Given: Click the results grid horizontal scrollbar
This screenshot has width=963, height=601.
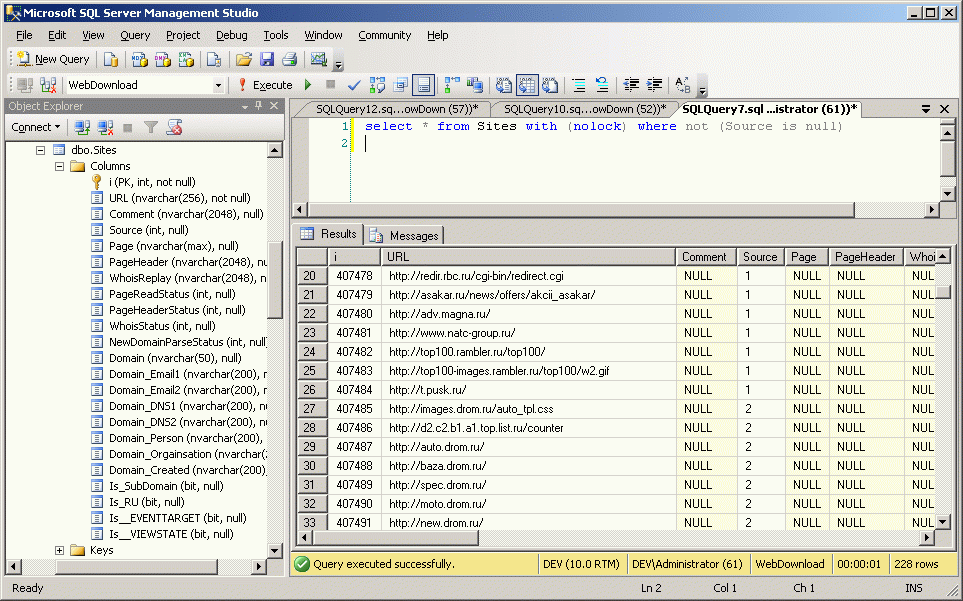Looking at the screenshot, I should pos(396,538).
